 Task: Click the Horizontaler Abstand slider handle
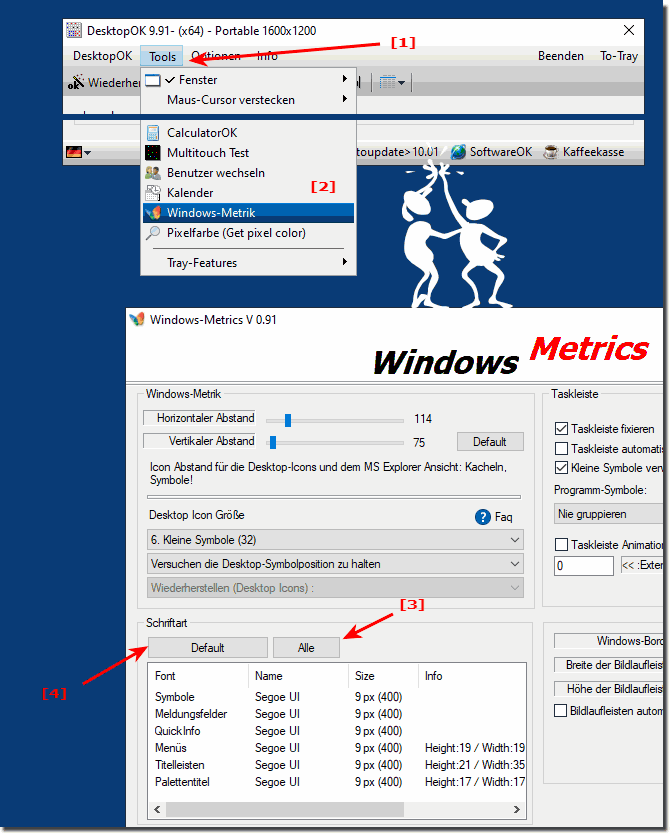288,420
